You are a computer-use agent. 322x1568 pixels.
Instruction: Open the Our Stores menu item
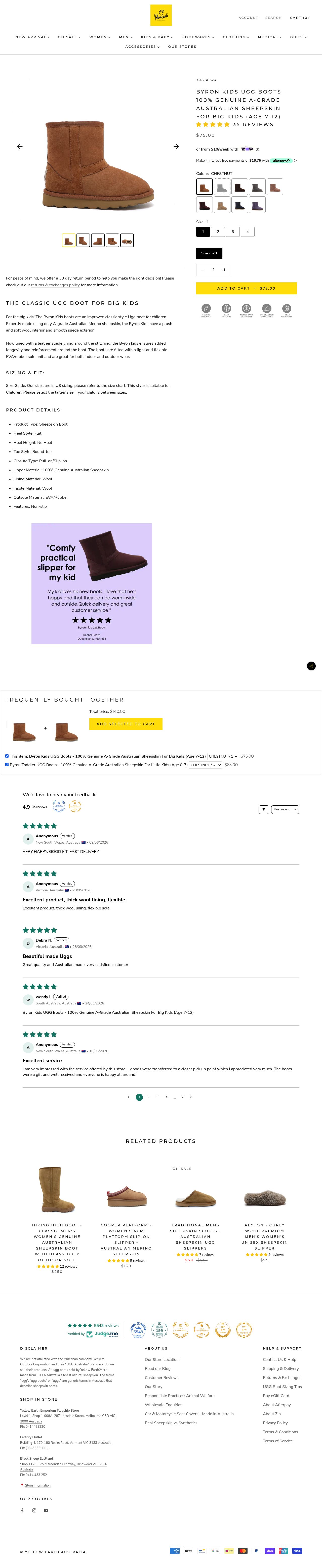click(x=182, y=47)
